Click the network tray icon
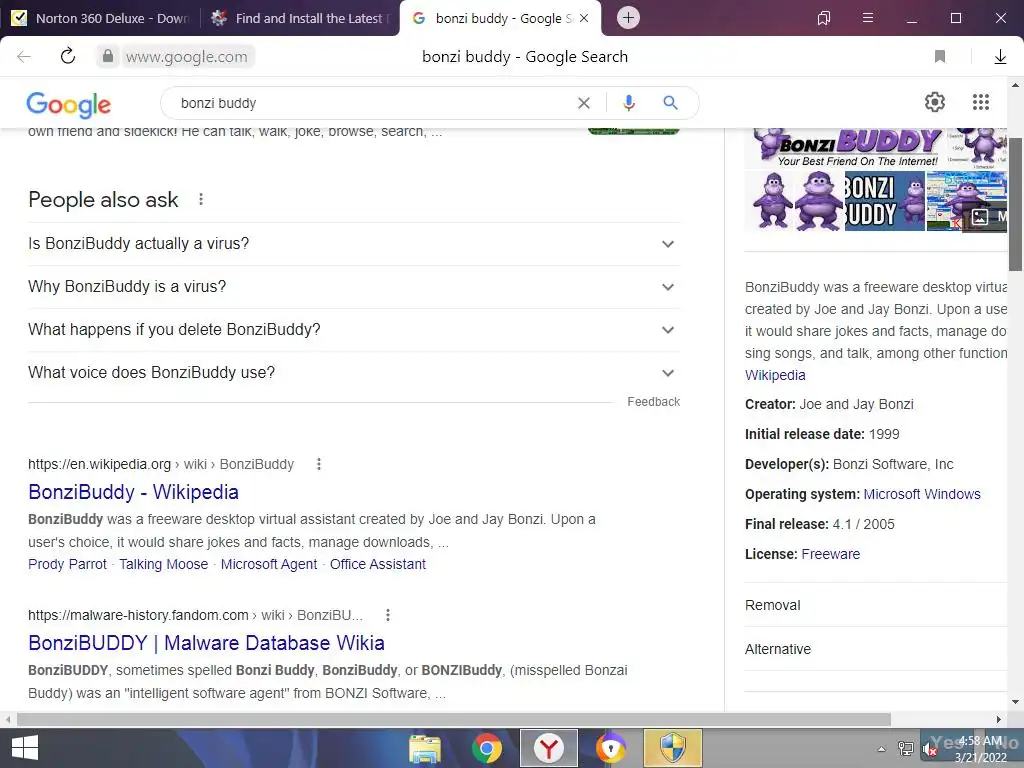This screenshot has width=1024, height=768. click(906, 749)
